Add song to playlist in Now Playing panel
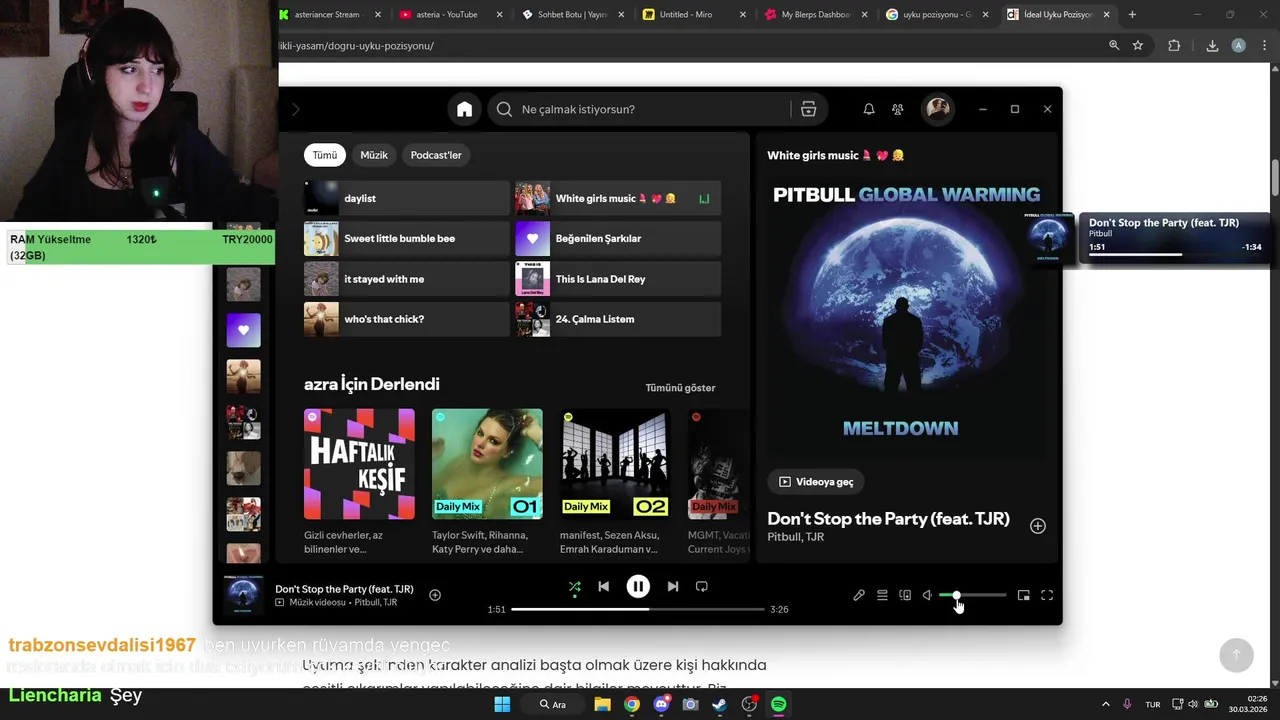 click(1038, 526)
